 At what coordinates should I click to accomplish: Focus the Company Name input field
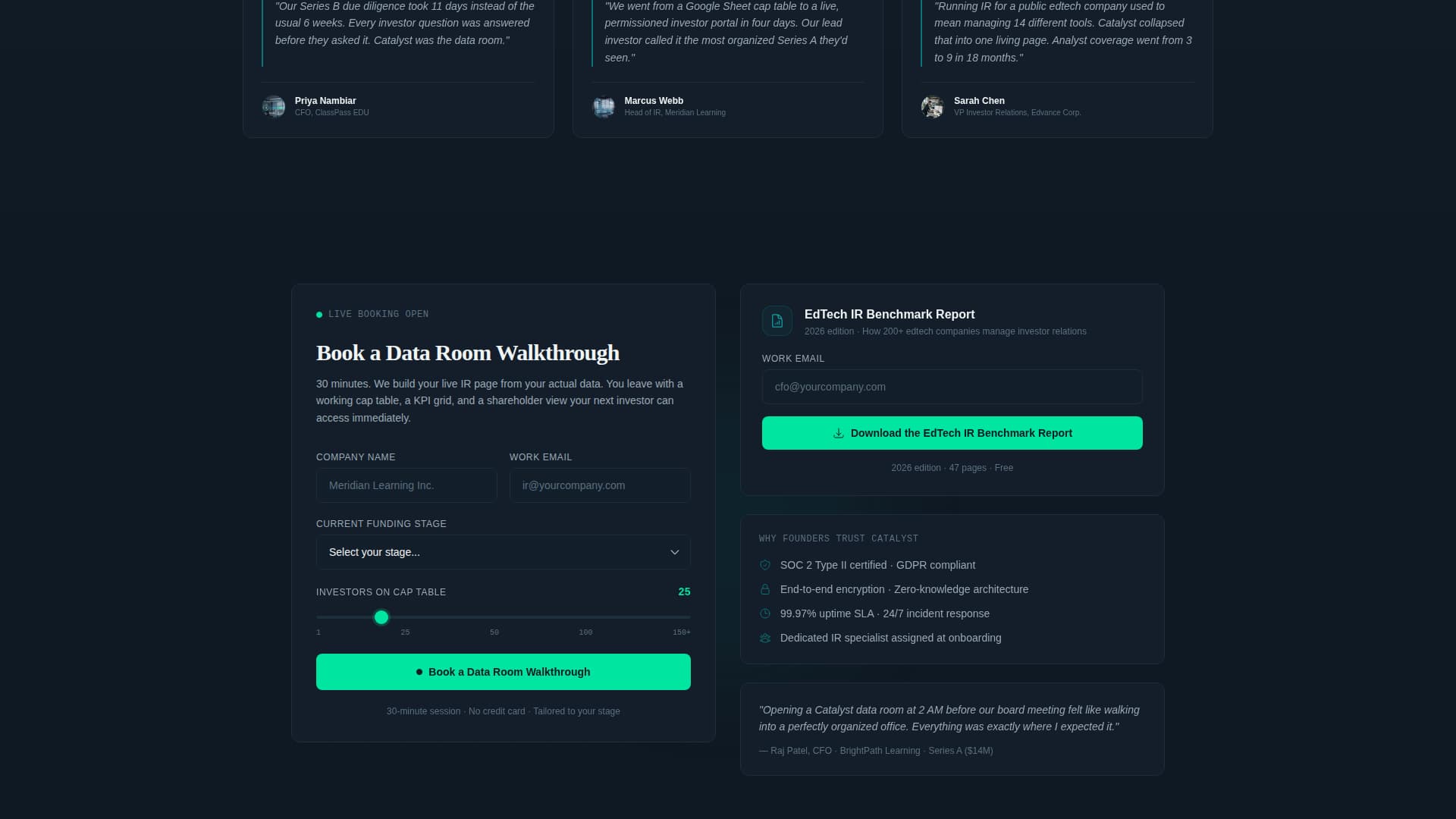(x=406, y=485)
